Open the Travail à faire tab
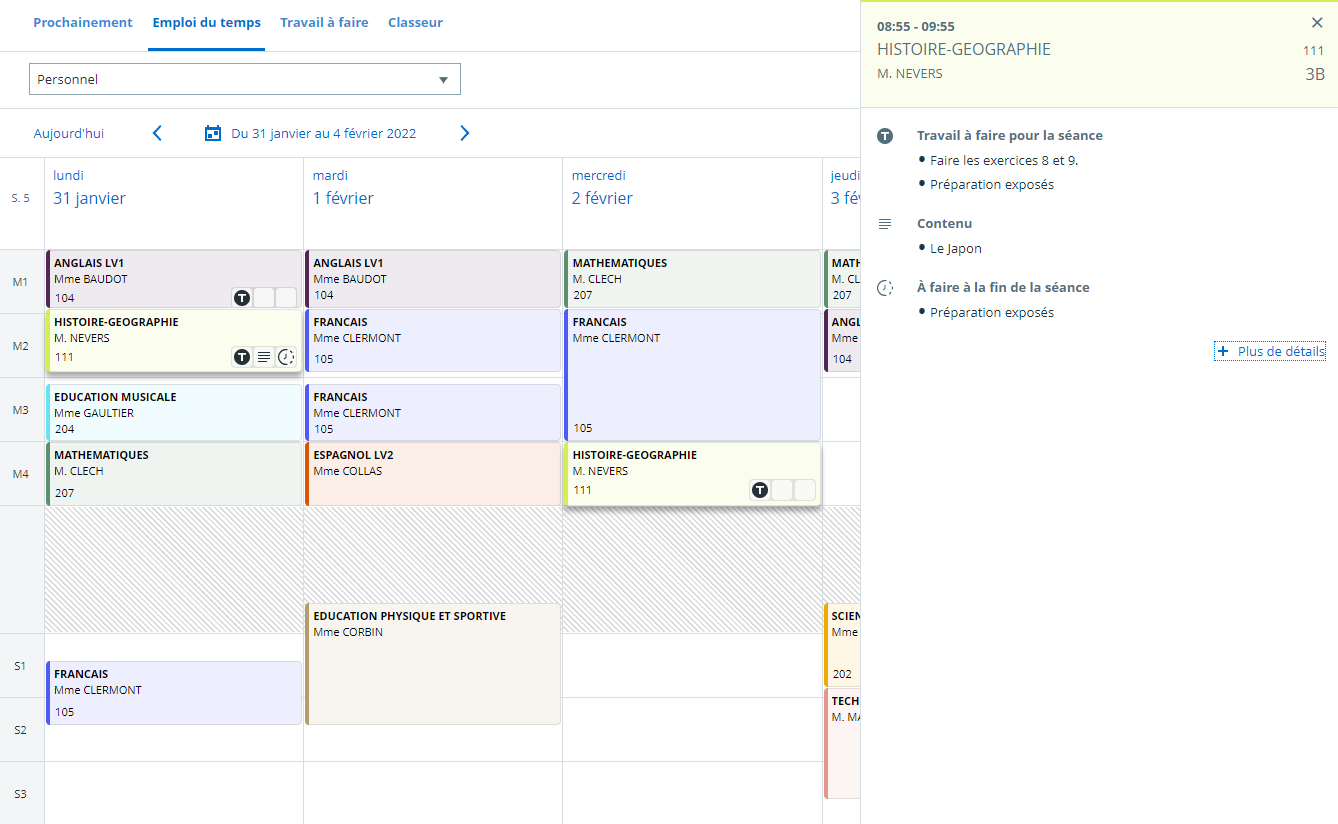The width and height of the screenshot is (1338, 824). 324,23
